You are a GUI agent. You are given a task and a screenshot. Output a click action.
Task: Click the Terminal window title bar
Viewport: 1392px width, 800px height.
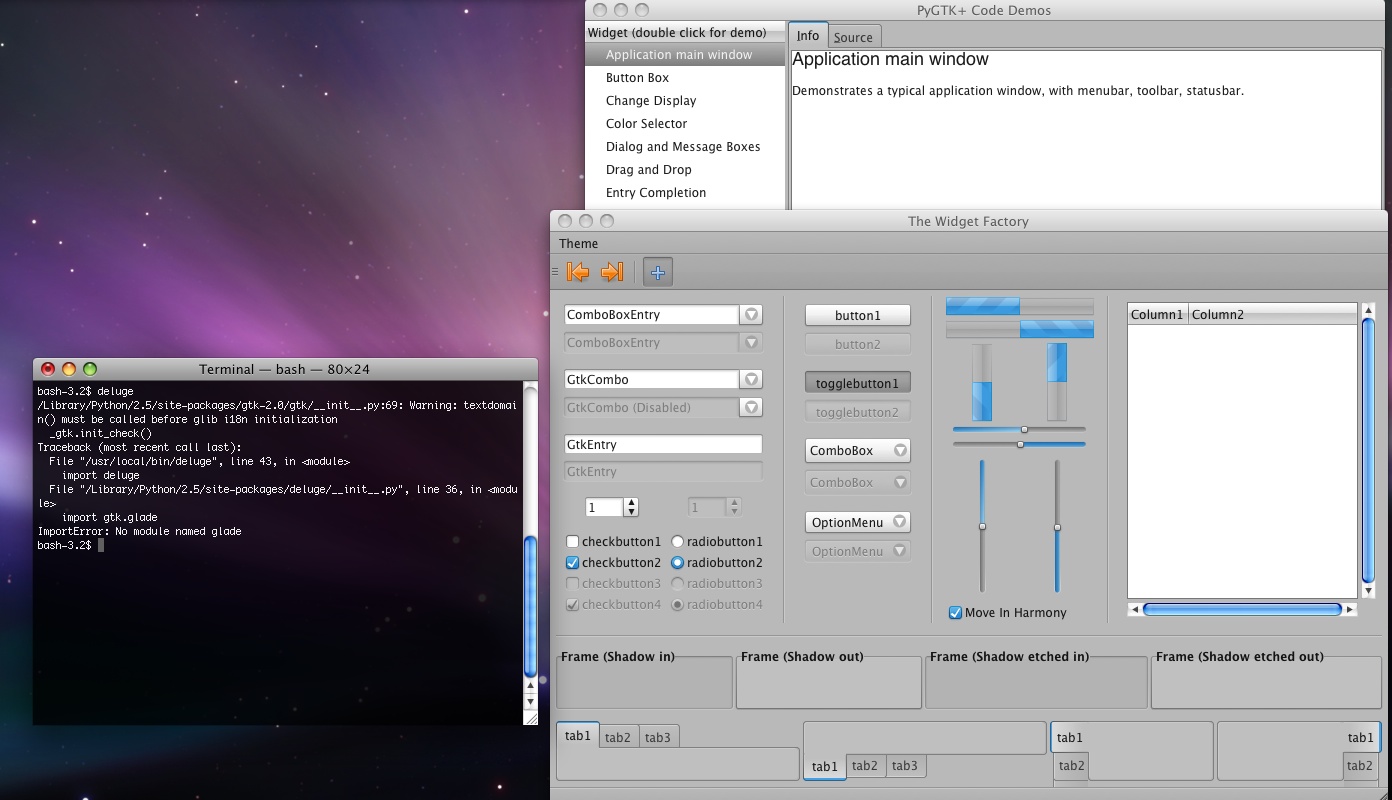click(x=285, y=369)
